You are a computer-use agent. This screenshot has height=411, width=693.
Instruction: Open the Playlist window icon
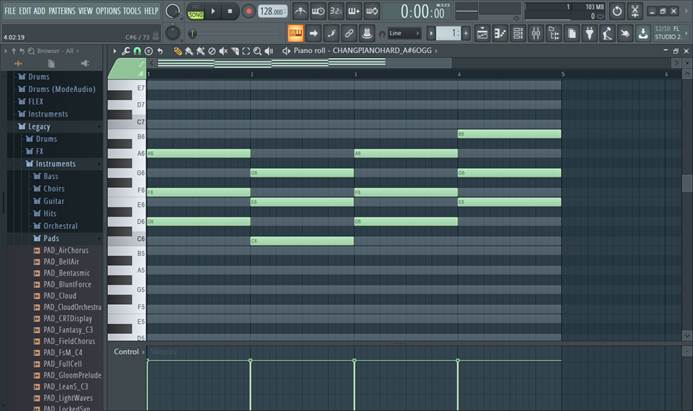pyautogui.click(x=483, y=33)
